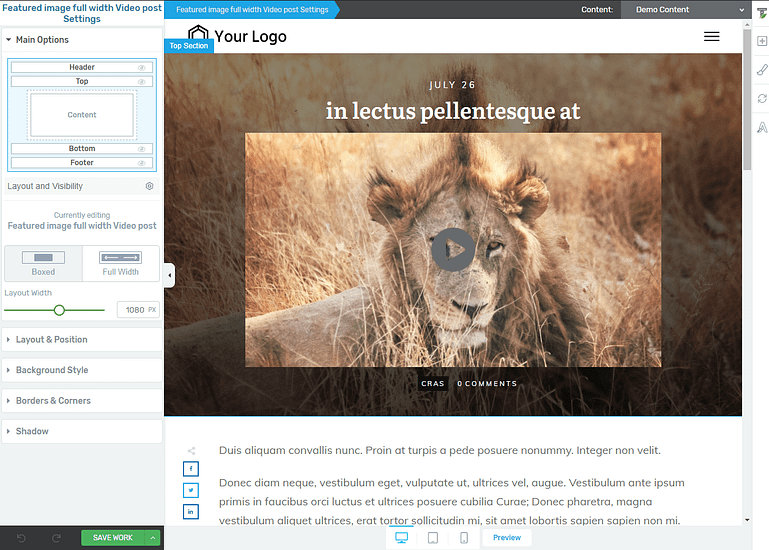Toggle Header section visibility eye
Image resolution: width=769 pixels, height=550 pixels.
[x=142, y=68]
